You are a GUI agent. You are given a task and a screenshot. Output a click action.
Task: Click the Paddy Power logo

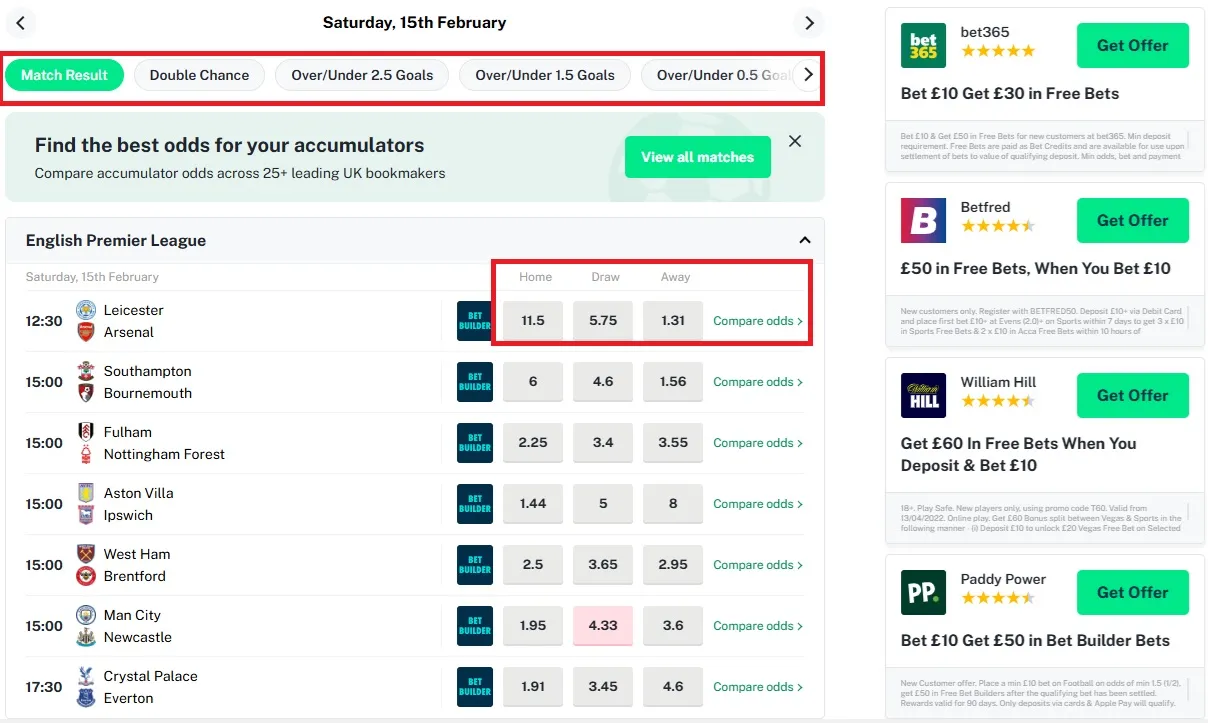[923, 593]
